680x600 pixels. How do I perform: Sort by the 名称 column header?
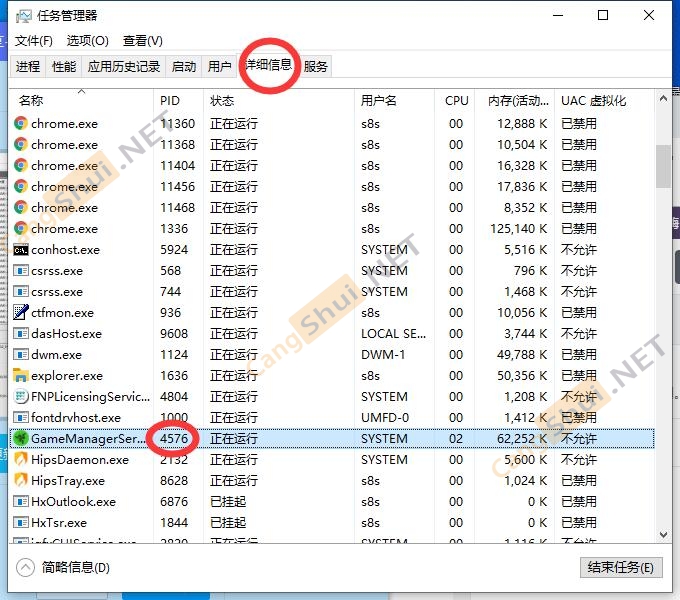pyautogui.click(x=82, y=101)
